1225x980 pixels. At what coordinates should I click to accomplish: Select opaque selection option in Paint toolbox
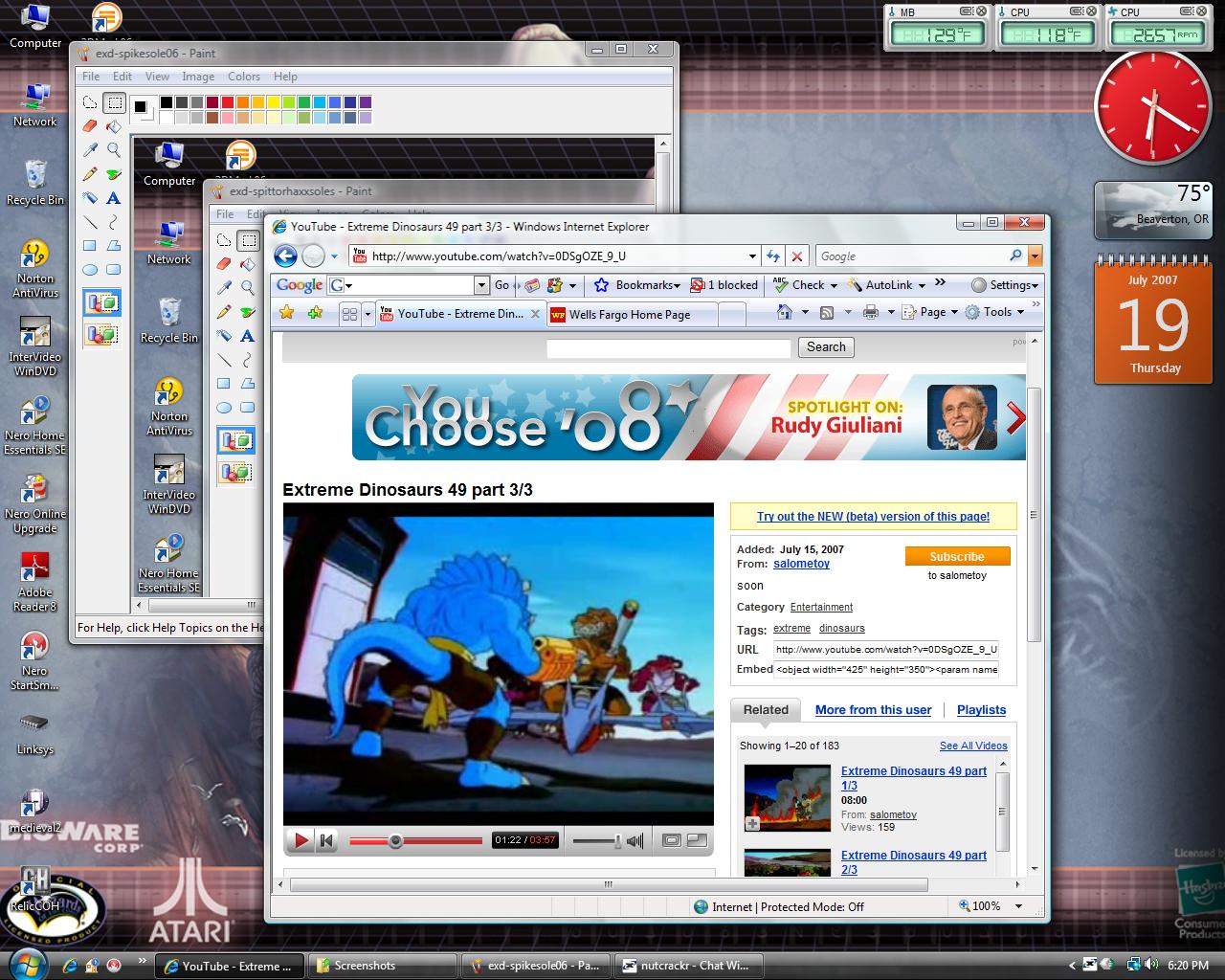coord(102,304)
